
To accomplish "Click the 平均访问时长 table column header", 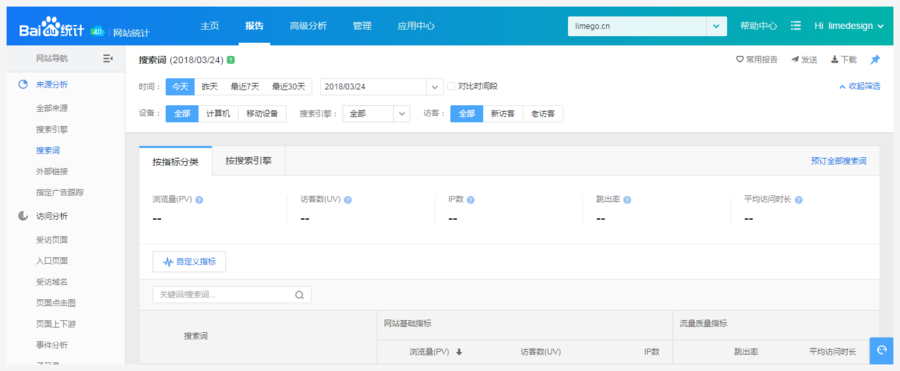I will 832,352.
